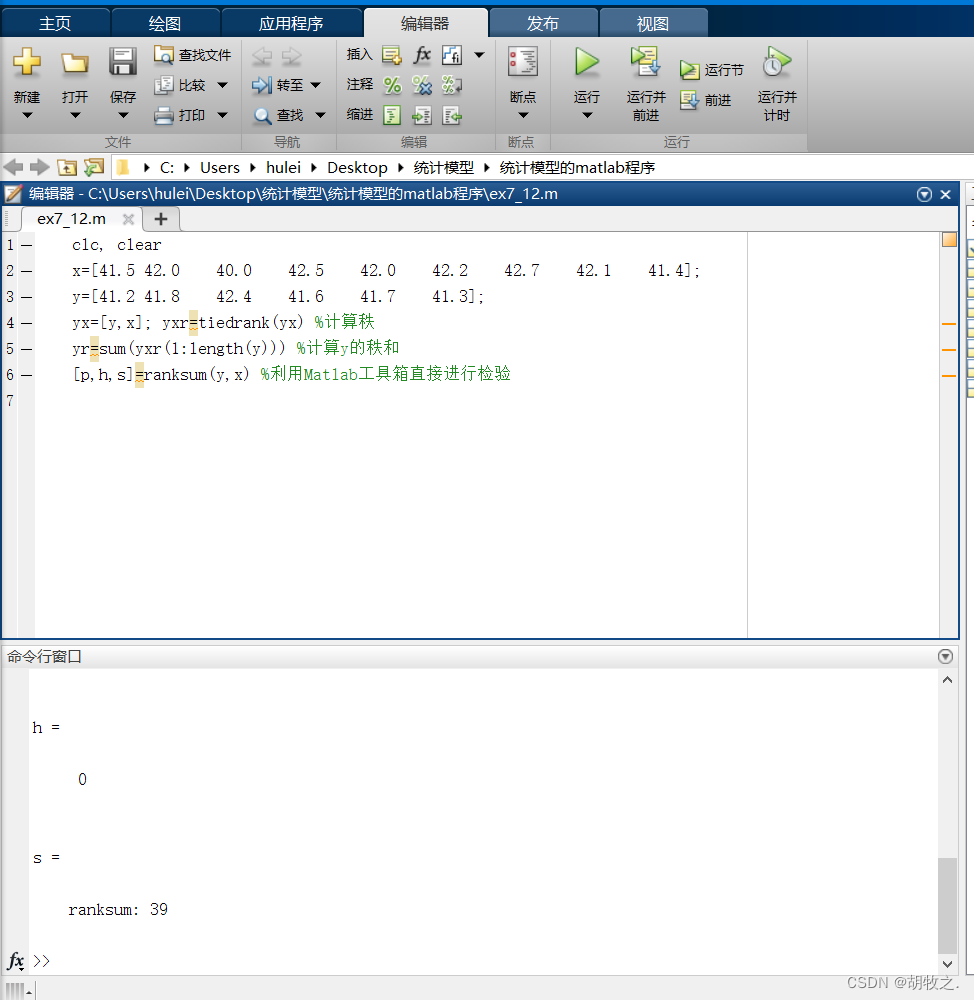The height and width of the screenshot is (1000, 974).
Task: Click the address bar forward arrow
Action: coord(40,168)
